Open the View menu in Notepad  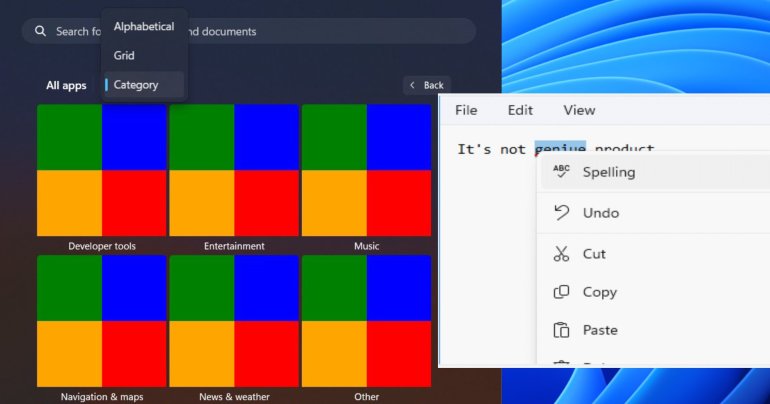click(579, 110)
